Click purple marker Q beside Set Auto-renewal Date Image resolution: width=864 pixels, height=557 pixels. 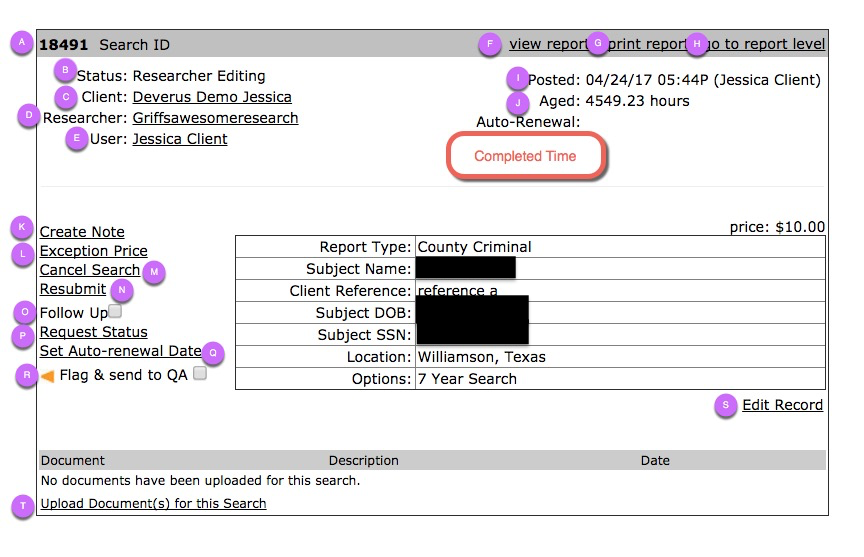coord(213,353)
